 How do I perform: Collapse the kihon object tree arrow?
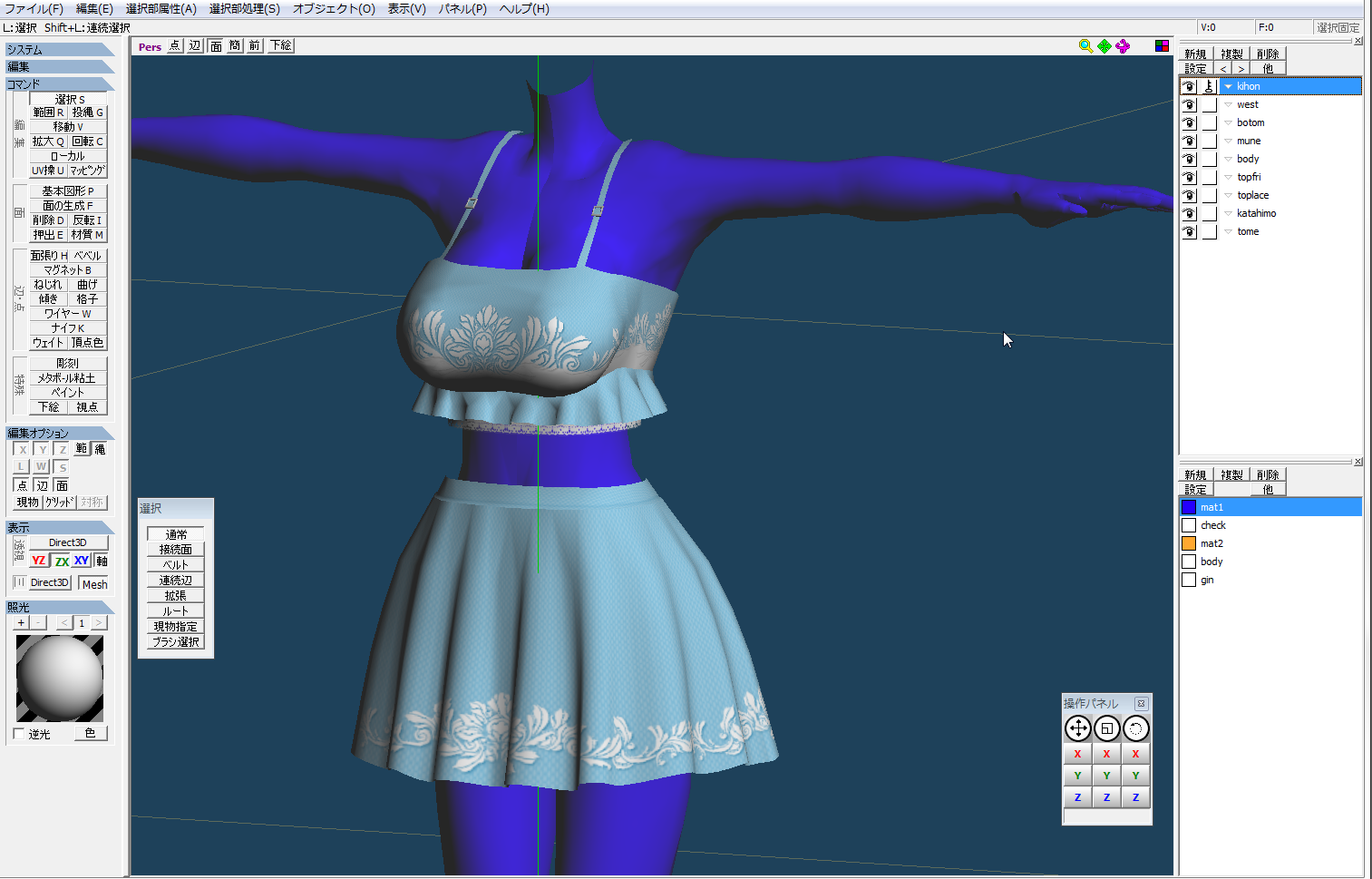1228,86
